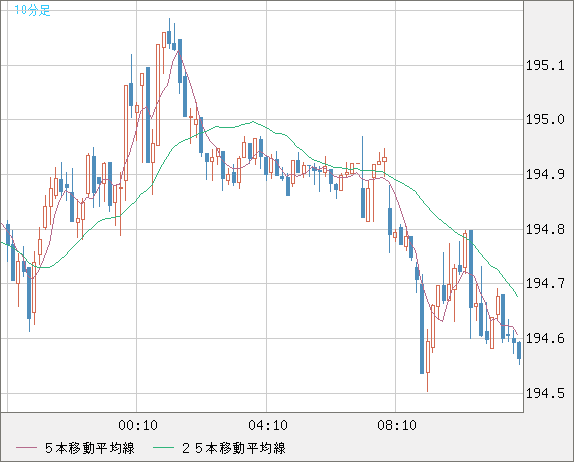Viewport: 574px width, 462px height.
Task: Click the 08:10 time axis label
Action: [x=397, y=425]
